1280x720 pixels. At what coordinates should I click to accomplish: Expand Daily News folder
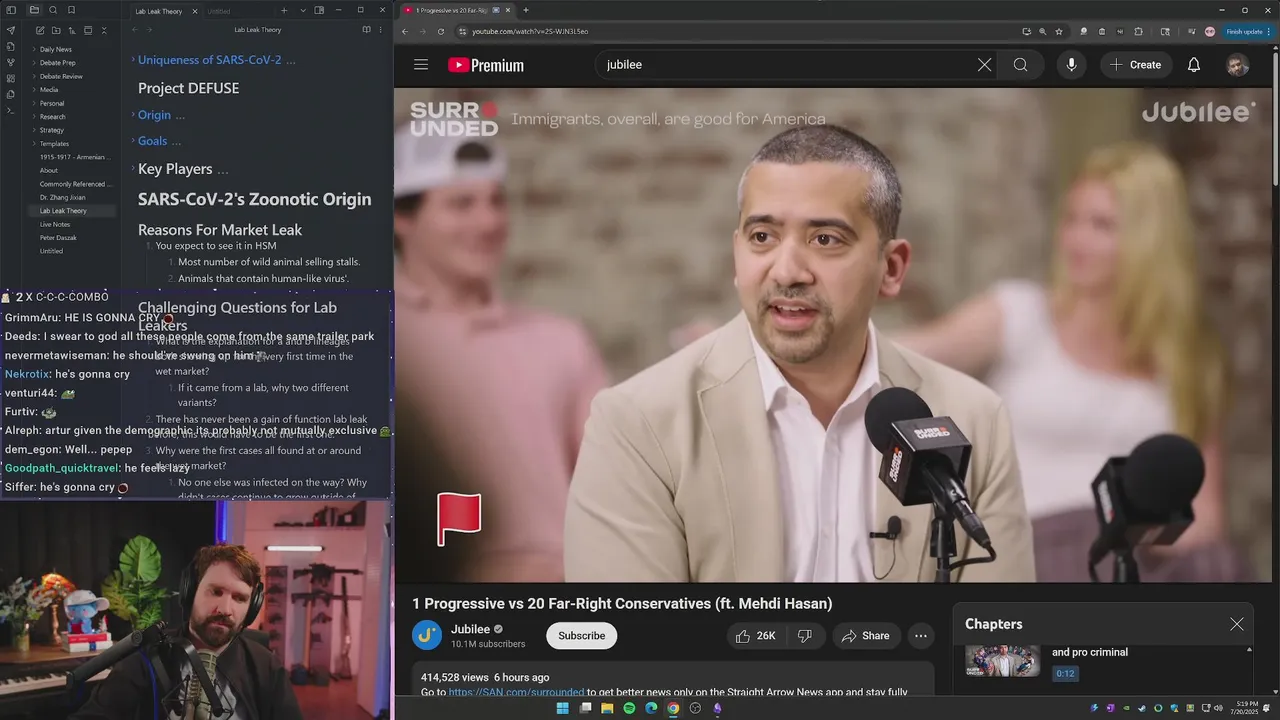point(55,49)
